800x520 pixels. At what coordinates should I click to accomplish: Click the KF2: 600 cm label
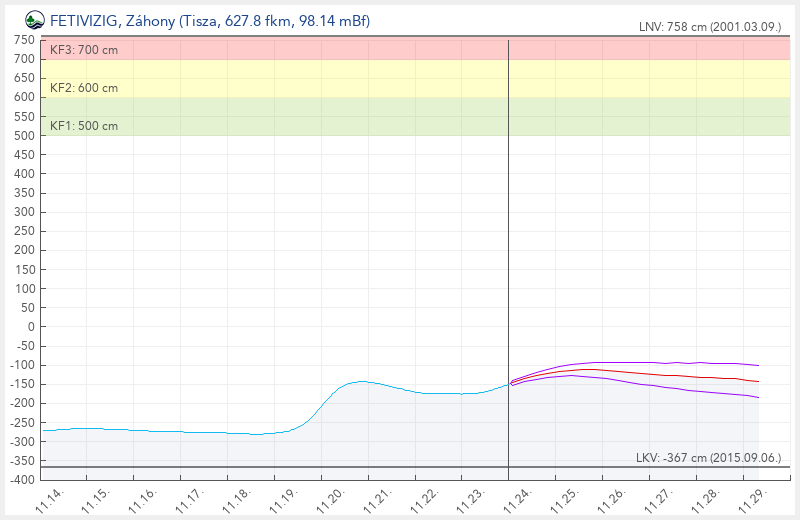click(84, 88)
